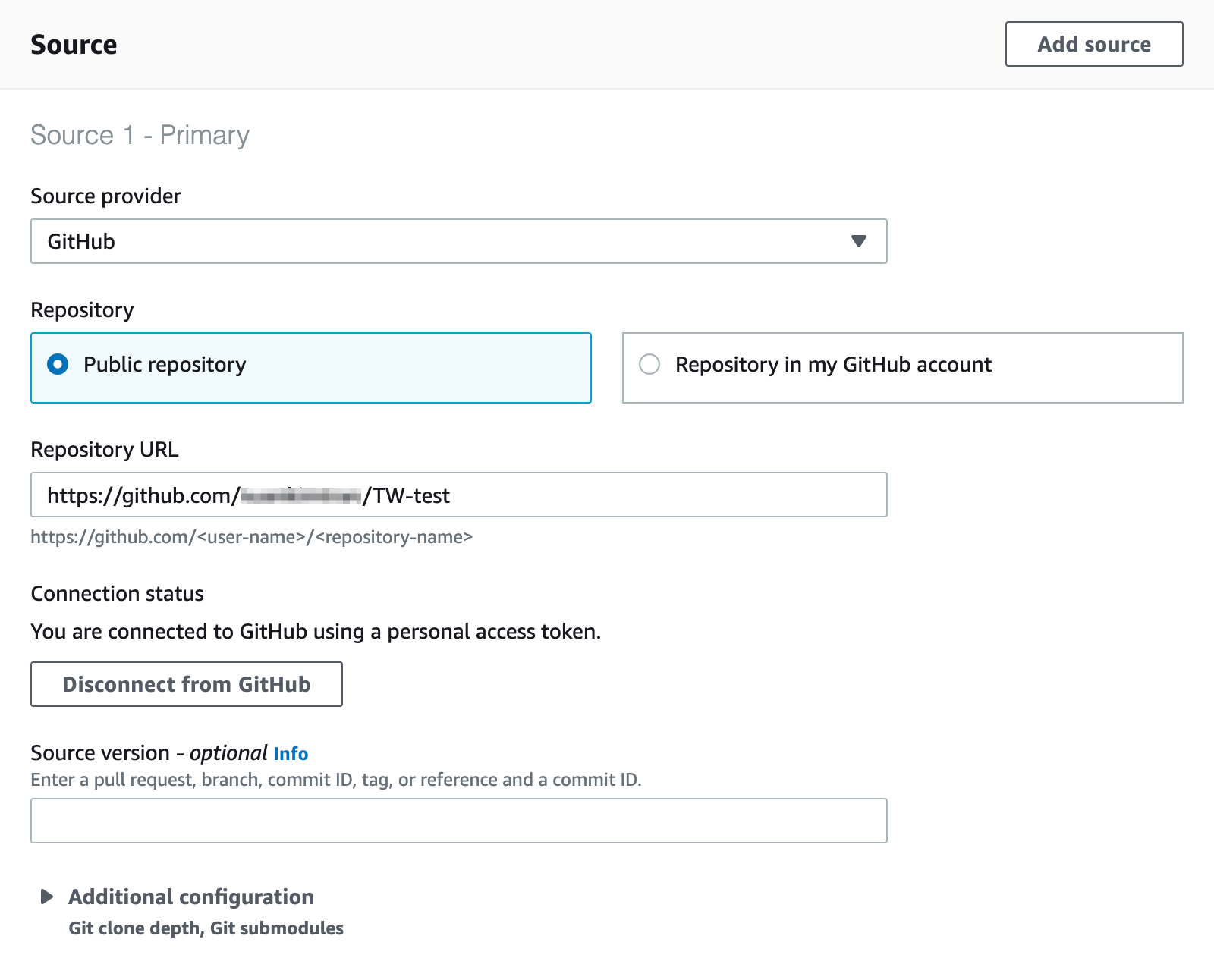Click the 'Source 1 - Primary' heading

click(x=140, y=135)
